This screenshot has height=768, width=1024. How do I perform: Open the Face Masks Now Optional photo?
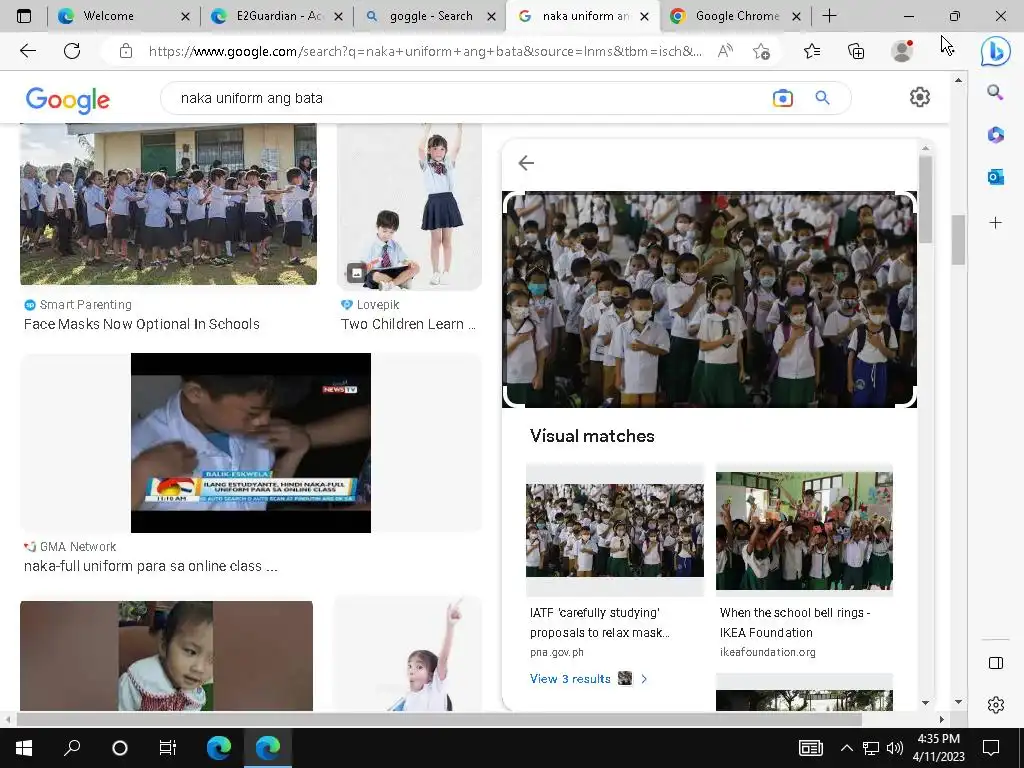pyautogui.click(x=168, y=204)
